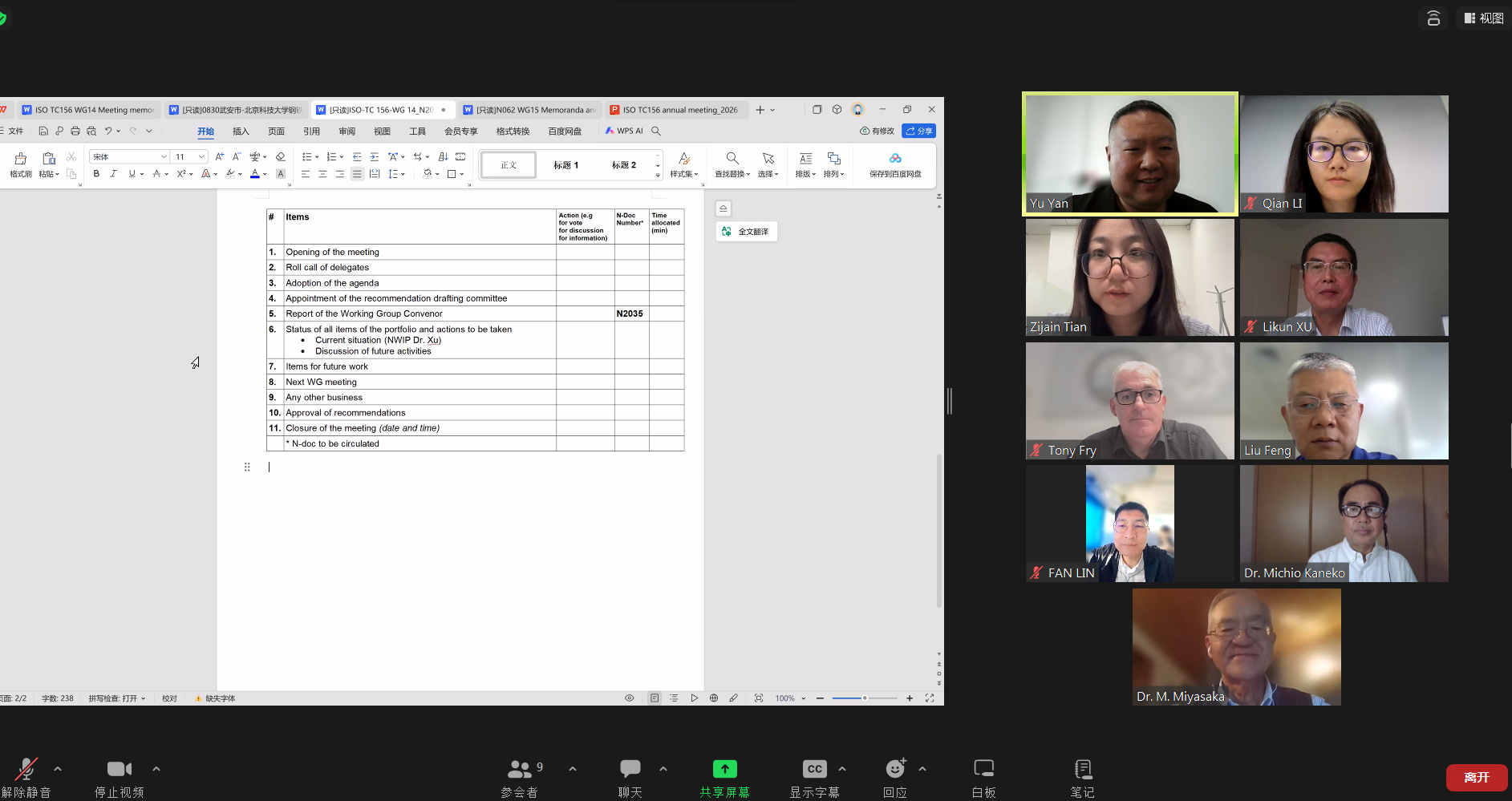The width and height of the screenshot is (1512, 801).
Task: Click the Save icon in quick access toolbar
Action: pyautogui.click(x=43, y=131)
